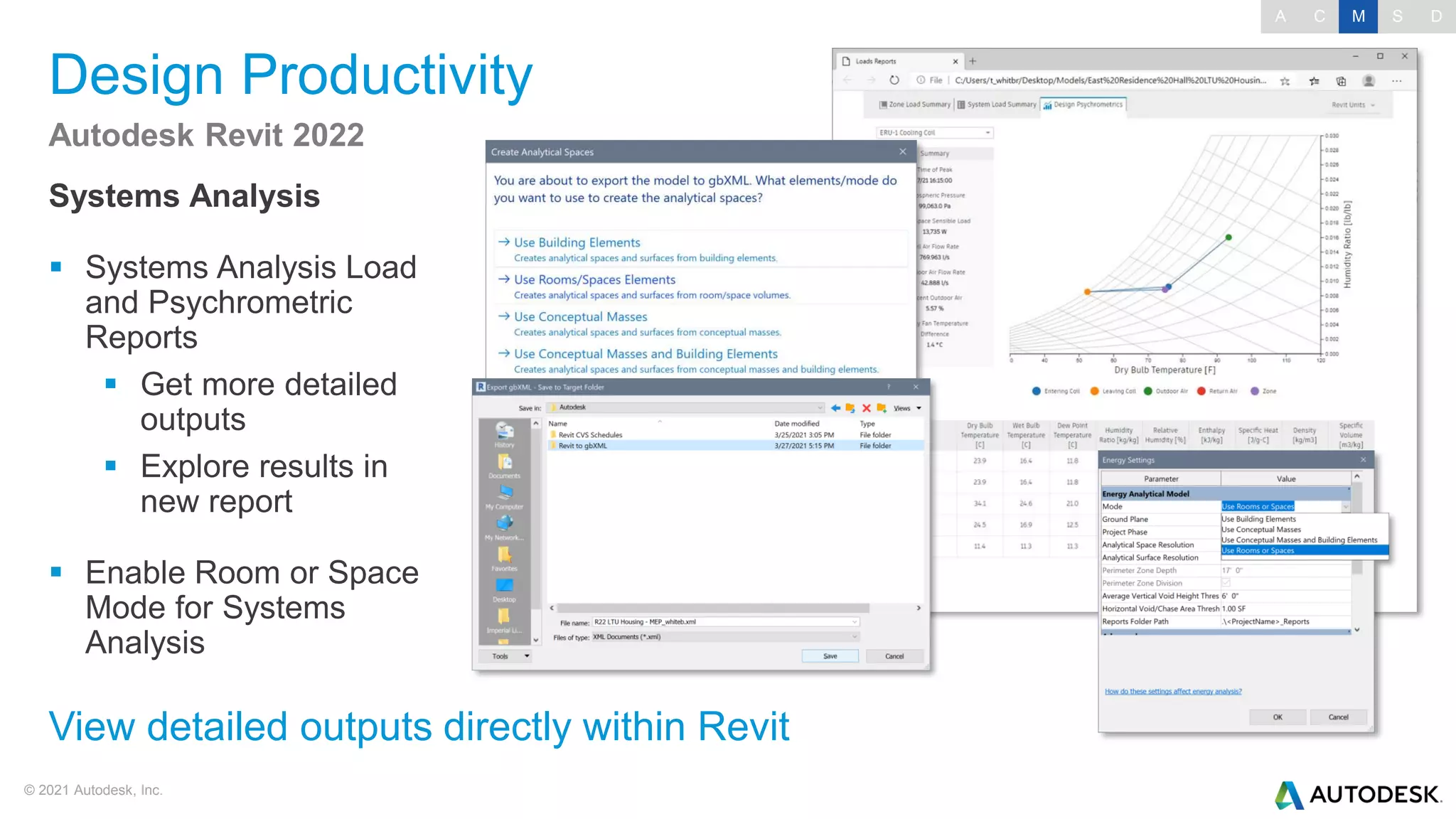Toggle Outdoor Air legend series
Screen dimensions: 1456x819
tap(1166, 391)
